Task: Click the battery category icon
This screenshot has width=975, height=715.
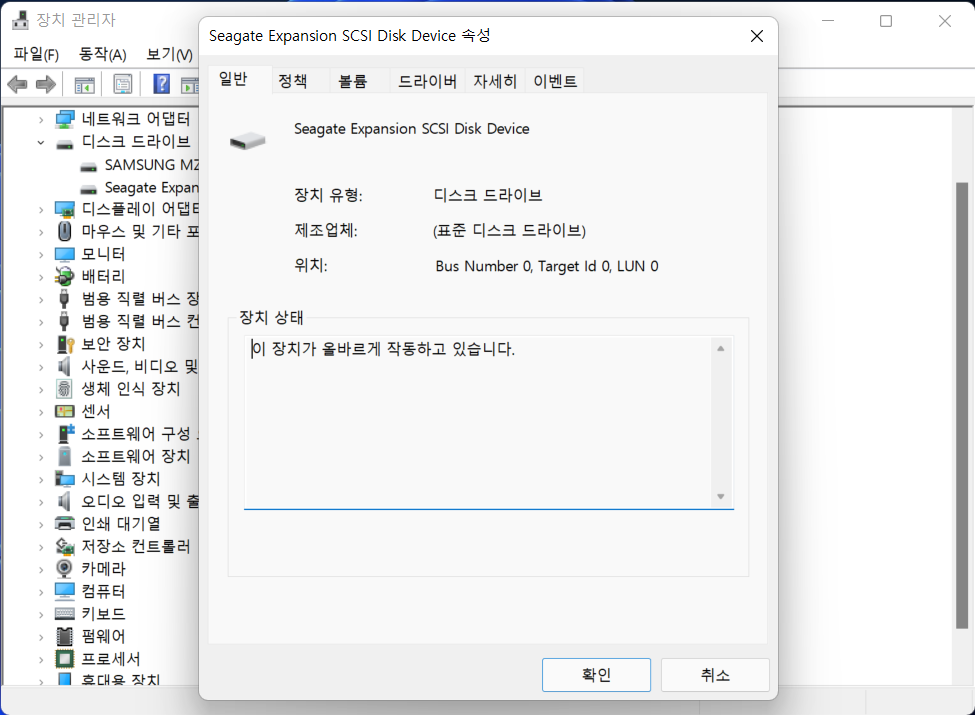Action: tap(65, 276)
